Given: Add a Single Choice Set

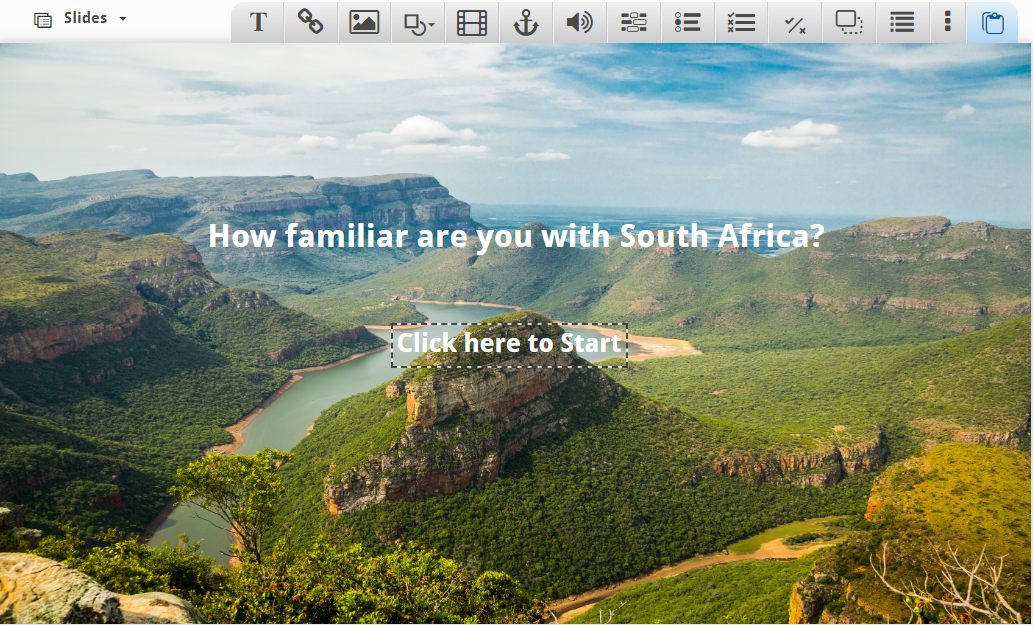Looking at the screenshot, I should [687, 22].
